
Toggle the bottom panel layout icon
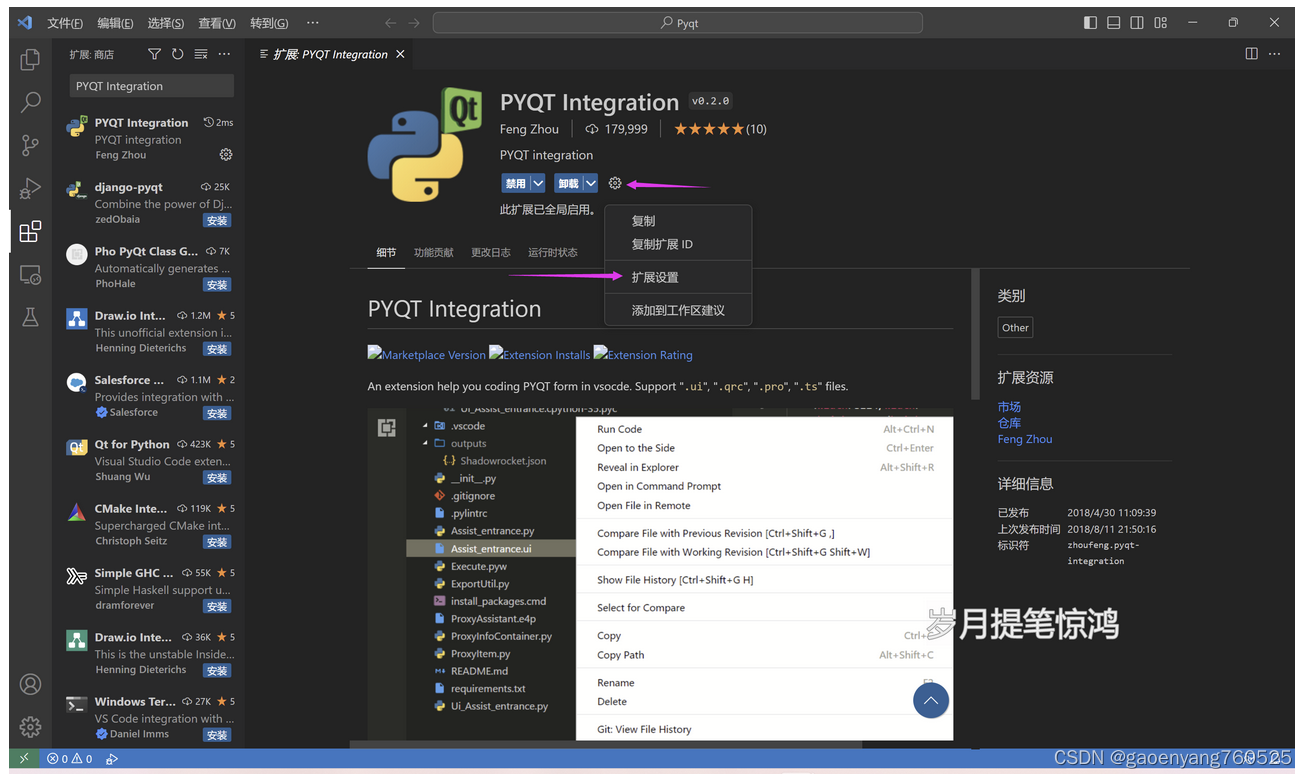click(x=1114, y=22)
